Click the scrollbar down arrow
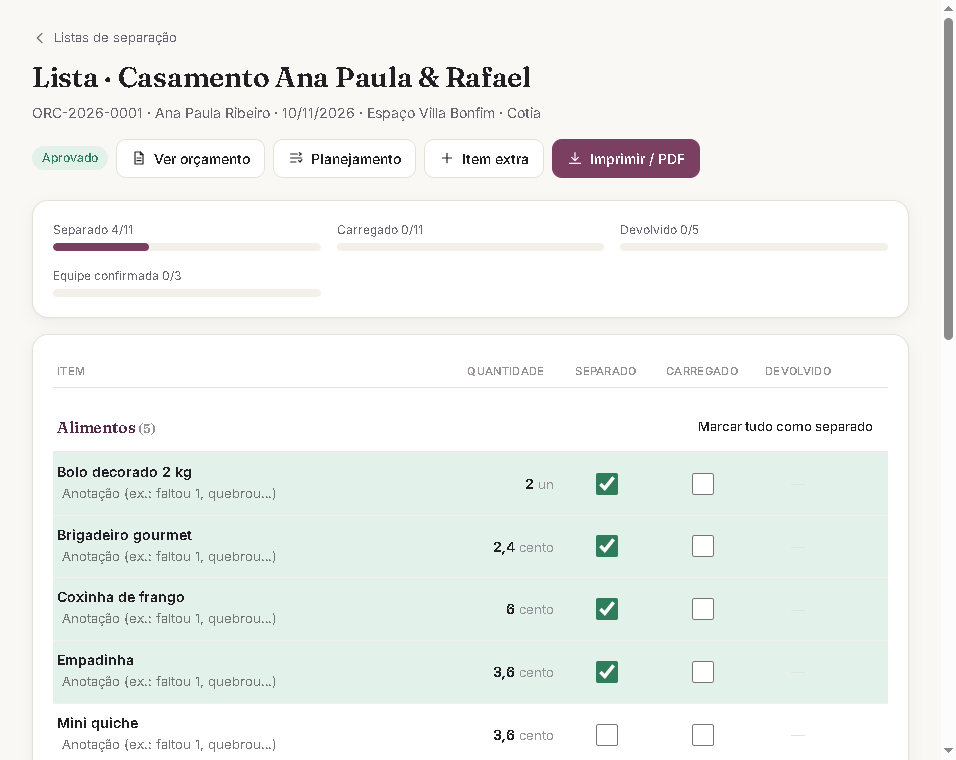 pos(948,750)
